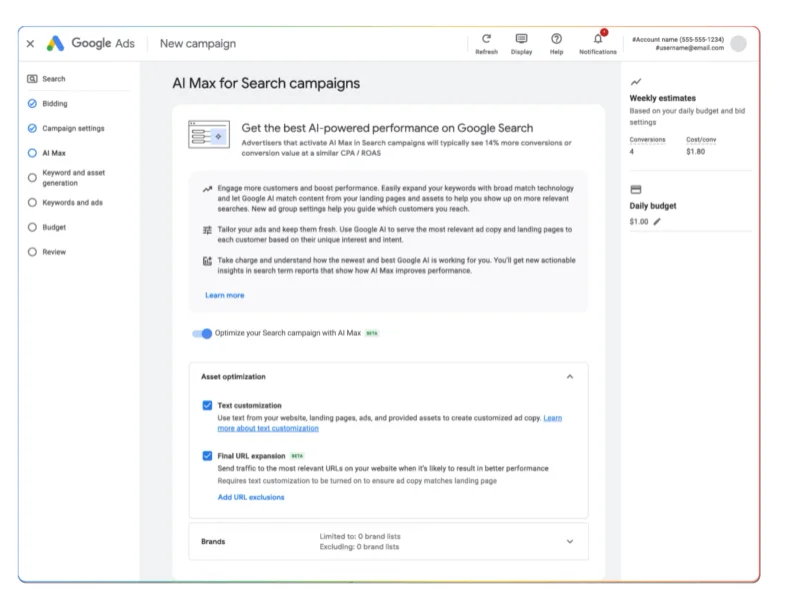Expand the Brands section chevron
The width and height of the screenshot is (790, 600).
(x=570, y=542)
